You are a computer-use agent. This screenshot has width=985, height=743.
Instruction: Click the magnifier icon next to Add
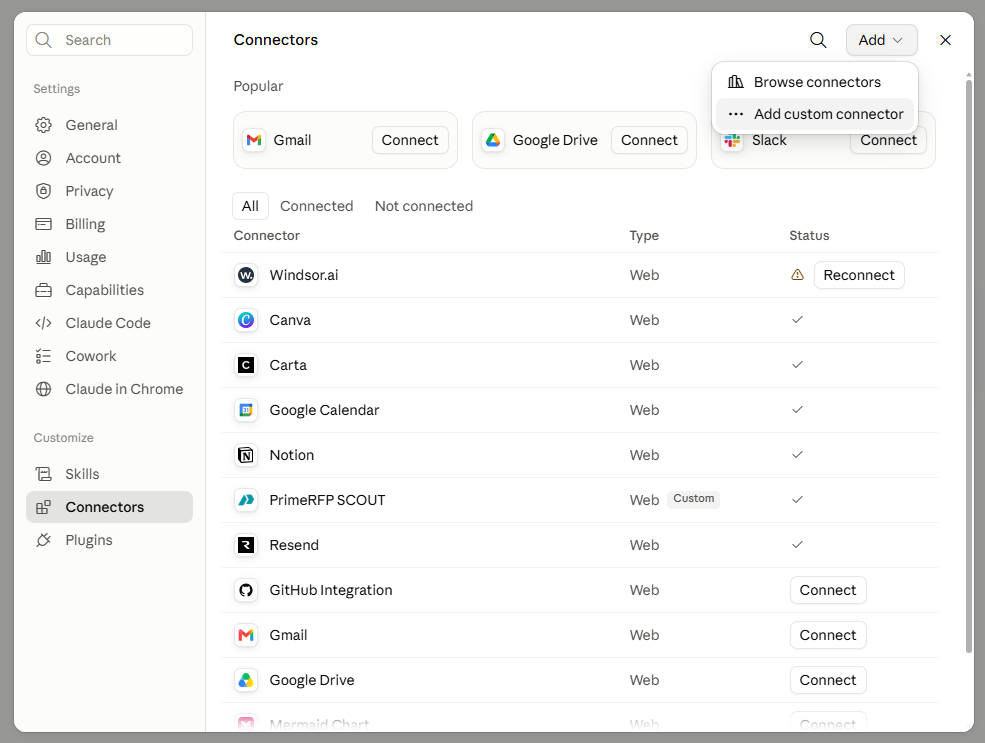tap(817, 40)
